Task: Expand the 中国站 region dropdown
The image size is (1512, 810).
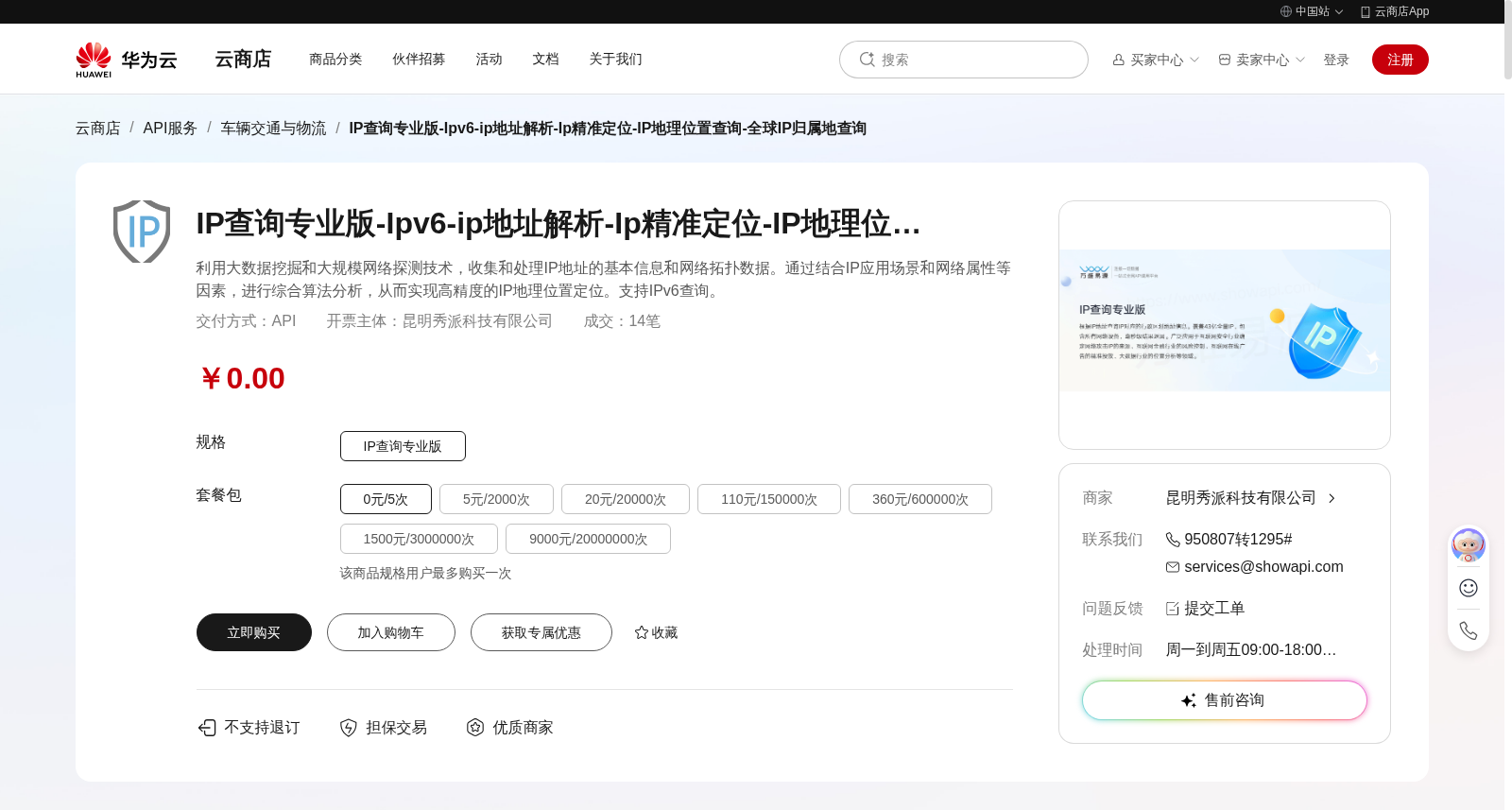Action: point(1339,12)
